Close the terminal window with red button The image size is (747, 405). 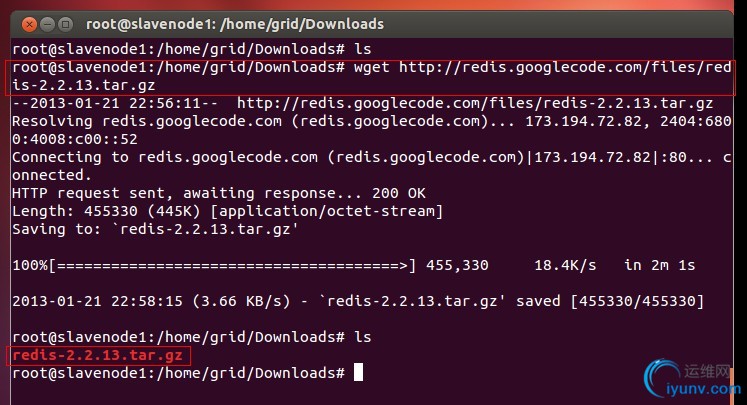point(30,24)
